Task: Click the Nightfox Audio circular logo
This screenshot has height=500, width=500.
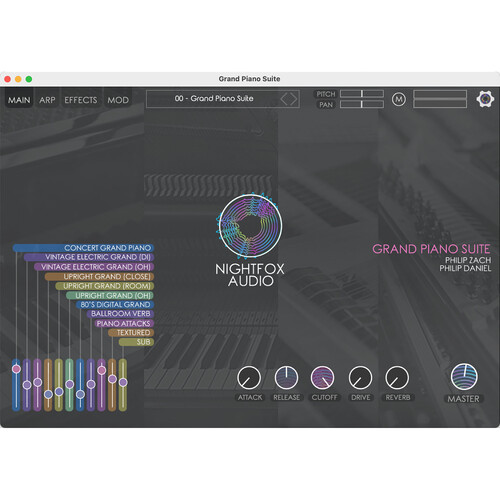Action: pyautogui.click(x=250, y=226)
